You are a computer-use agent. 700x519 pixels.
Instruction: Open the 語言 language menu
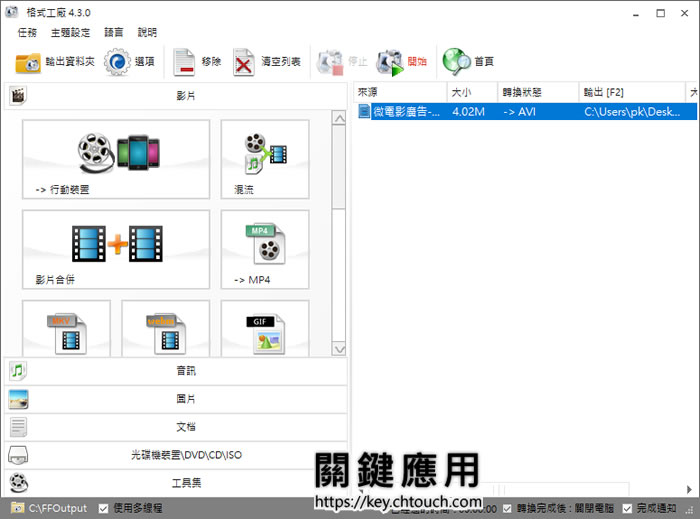point(114,32)
